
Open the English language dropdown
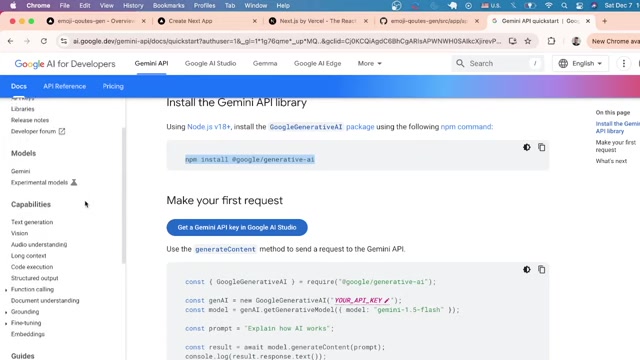pyautogui.click(x=580, y=63)
